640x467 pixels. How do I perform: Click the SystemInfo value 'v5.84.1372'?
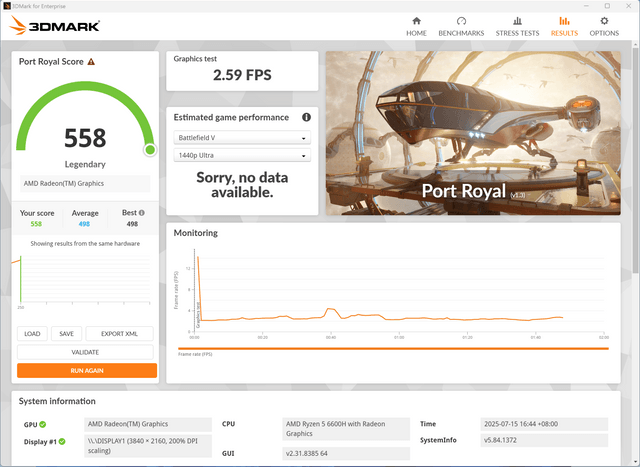click(544, 440)
